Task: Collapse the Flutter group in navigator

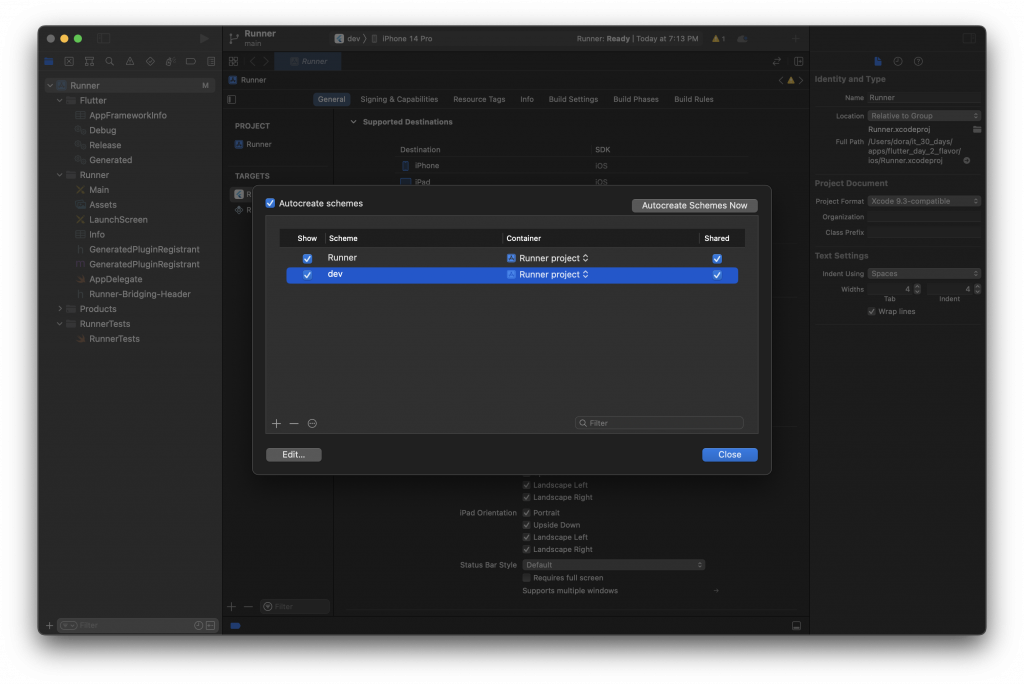Action: 59,101
